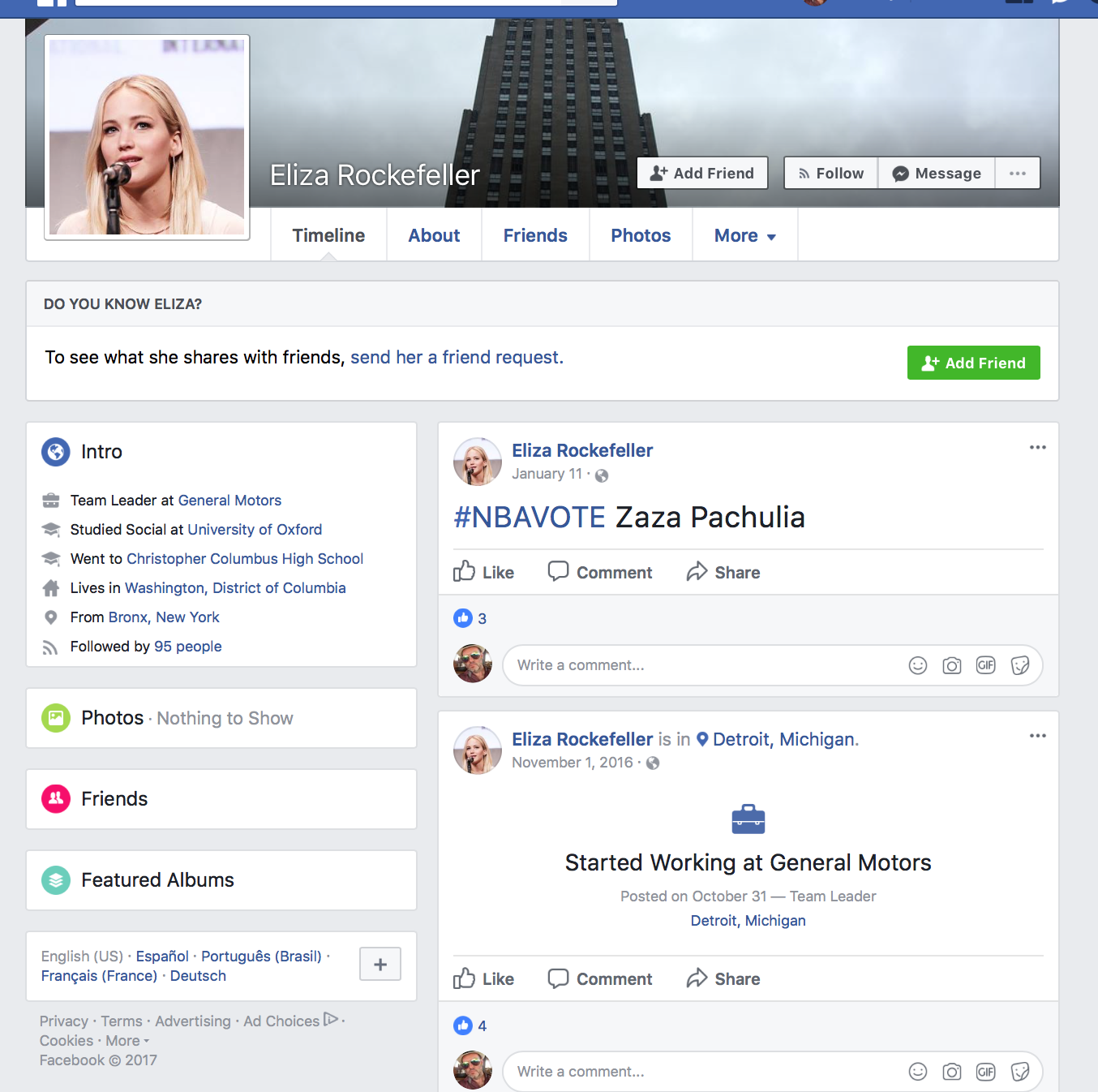Open additional language options with the plus button
Screen dimensions: 1098x1092
[380, 964]
